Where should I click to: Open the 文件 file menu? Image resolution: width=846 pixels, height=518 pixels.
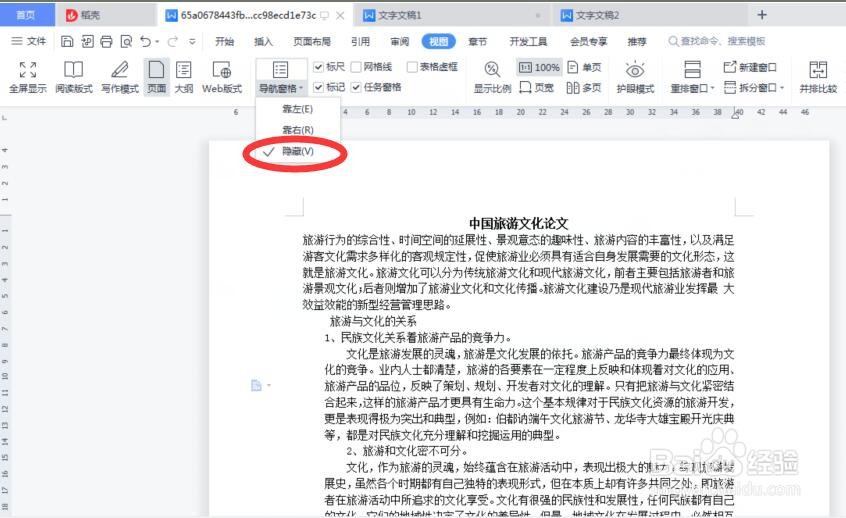click(29, 41)
